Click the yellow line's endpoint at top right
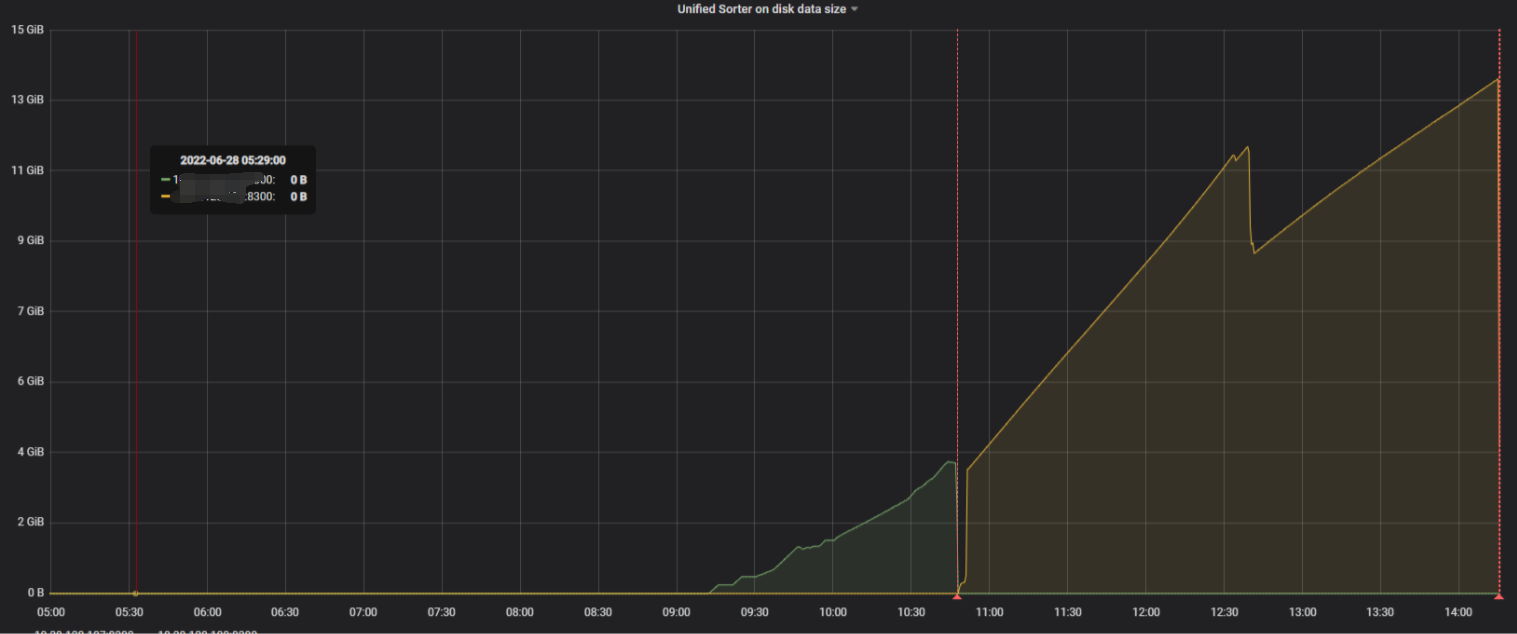 [x=1496, y=79]
